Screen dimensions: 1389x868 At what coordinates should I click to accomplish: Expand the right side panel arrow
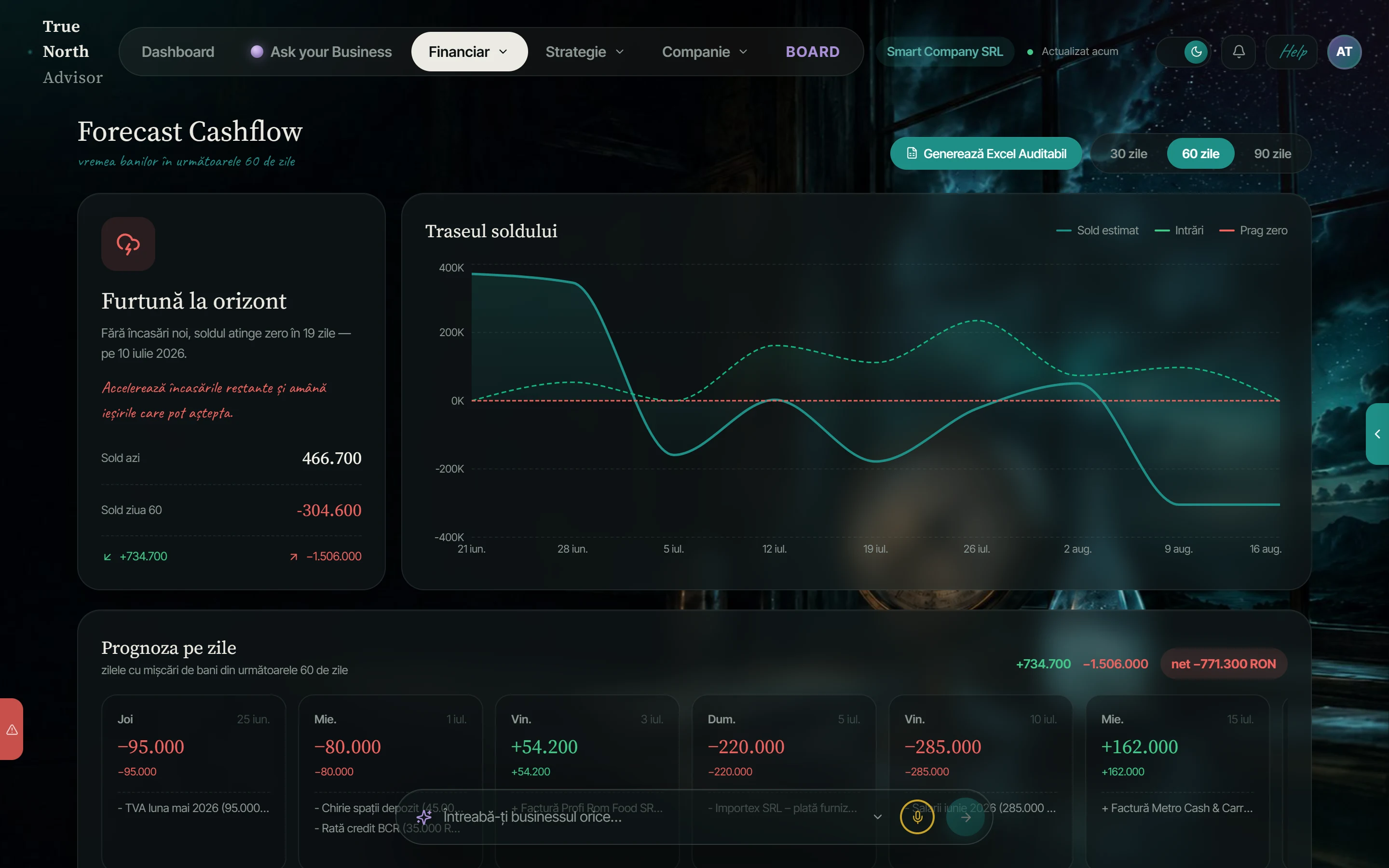click(1377, 434)
